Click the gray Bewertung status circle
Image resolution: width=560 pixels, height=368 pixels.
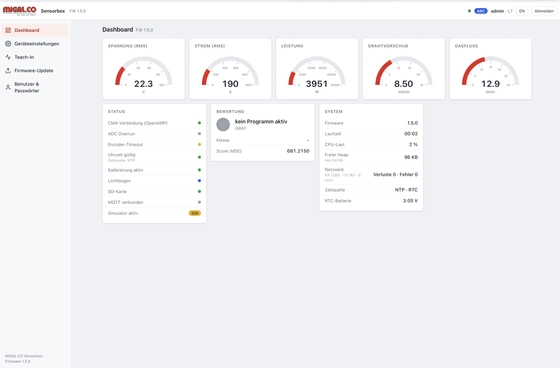223,124
